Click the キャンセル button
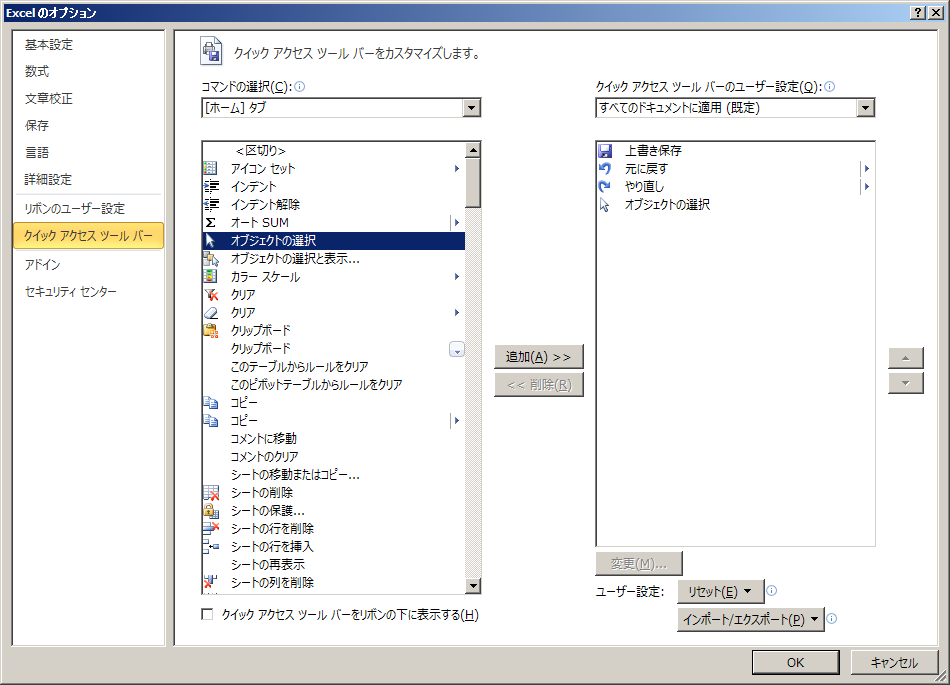 coord(894,662)
